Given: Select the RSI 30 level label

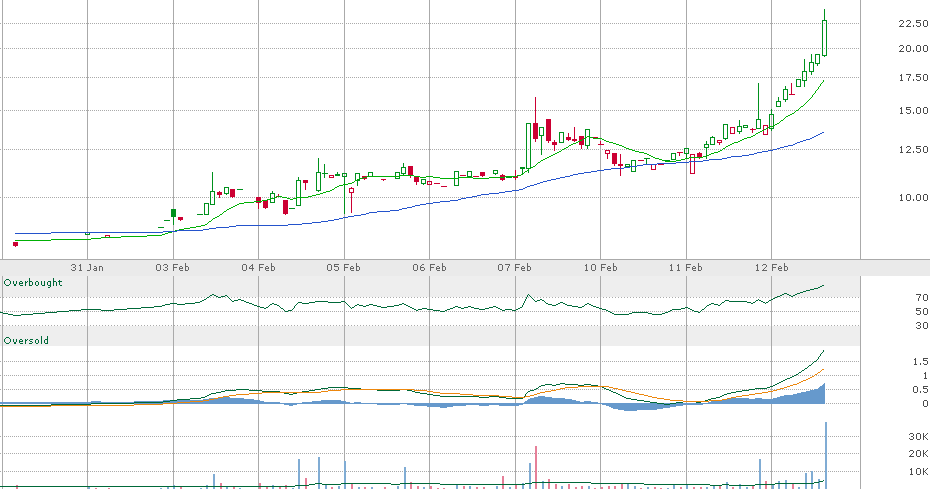Looking at the screenshot, I should (x=922, y=326).
